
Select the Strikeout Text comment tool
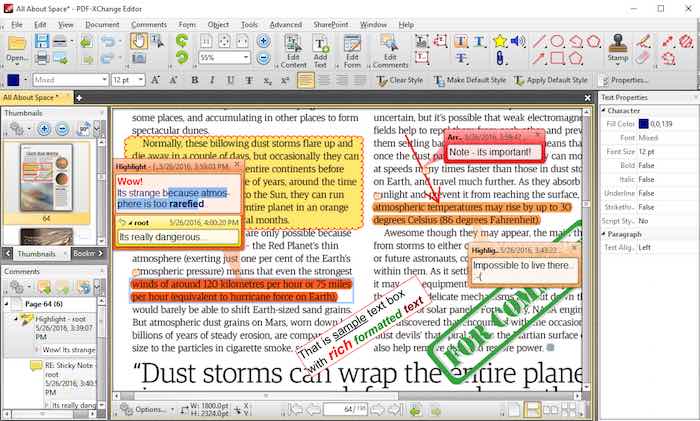[x=461, y=58]
